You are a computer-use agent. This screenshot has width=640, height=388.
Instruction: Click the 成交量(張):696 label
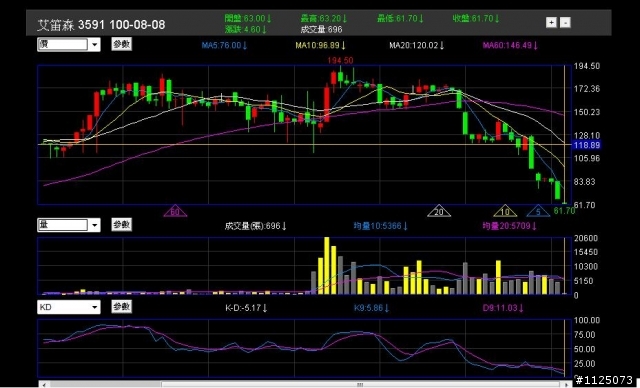[256, 226]
